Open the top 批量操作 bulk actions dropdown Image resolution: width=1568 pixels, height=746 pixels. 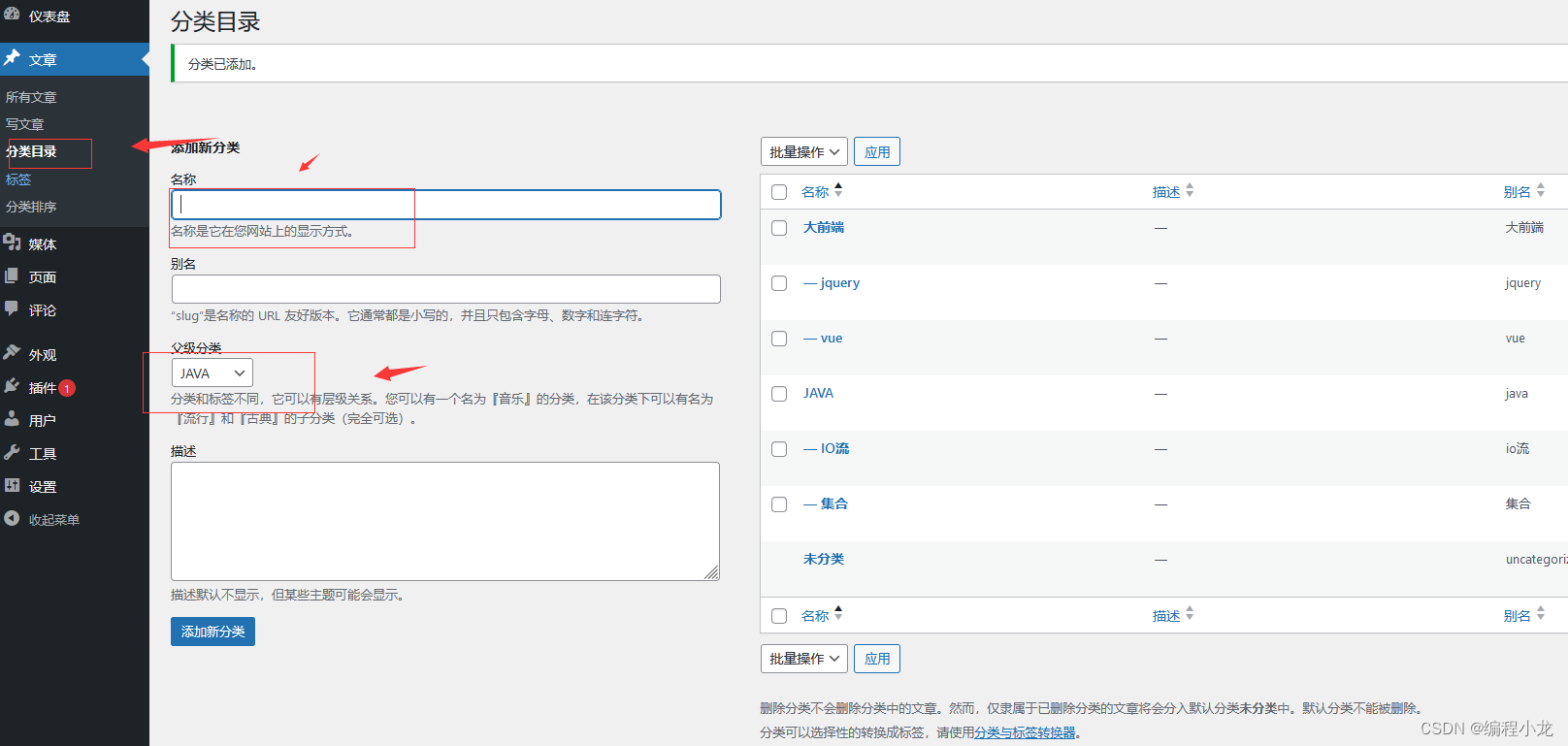(x=804, y=151)
